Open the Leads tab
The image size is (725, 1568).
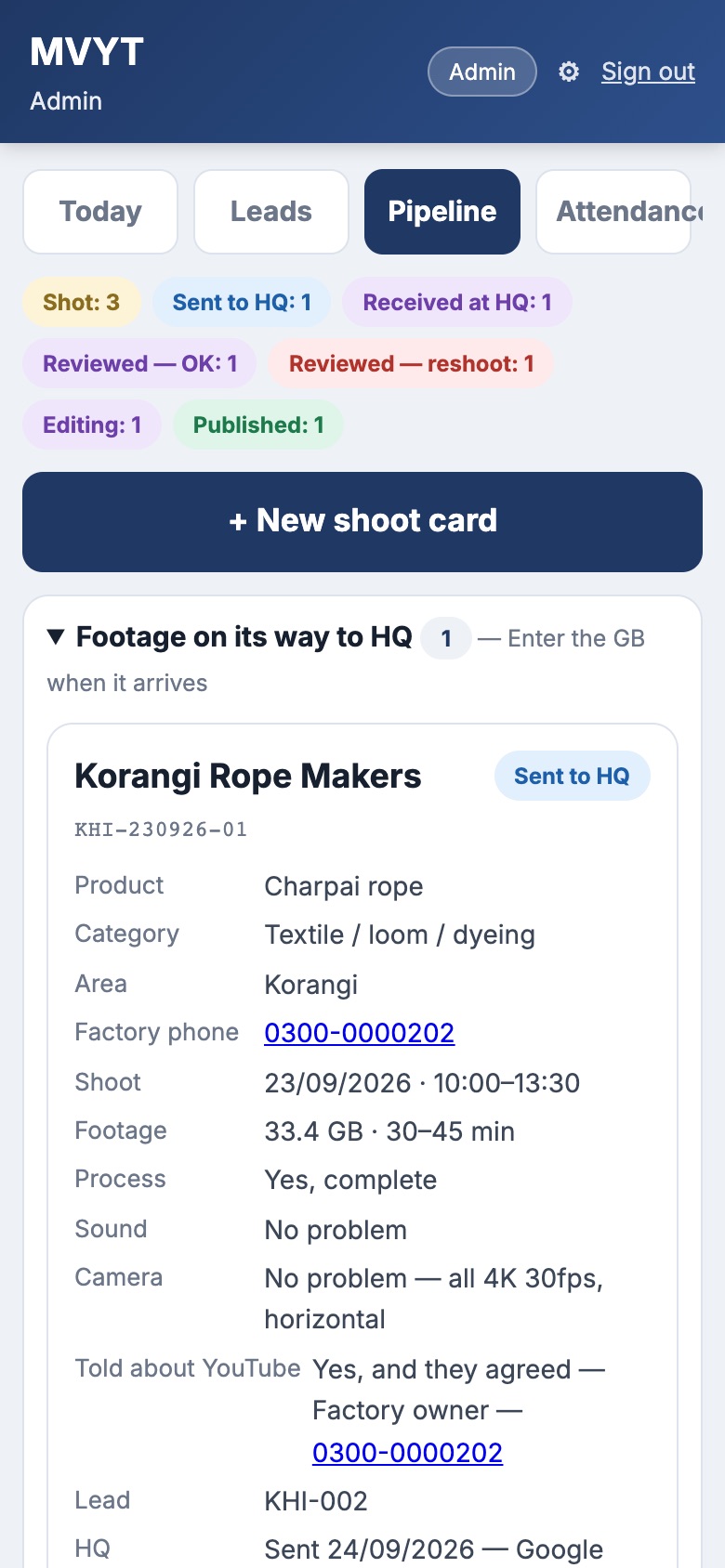[271, 212]
